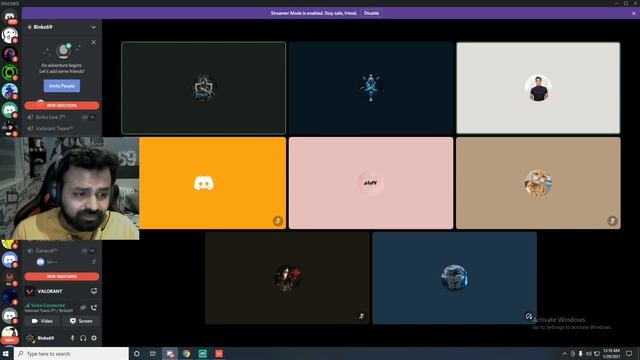This screenshot has width=640, height=360.
Task: Click the VALORANT activity stream icon
Action: tap(94, 291)
